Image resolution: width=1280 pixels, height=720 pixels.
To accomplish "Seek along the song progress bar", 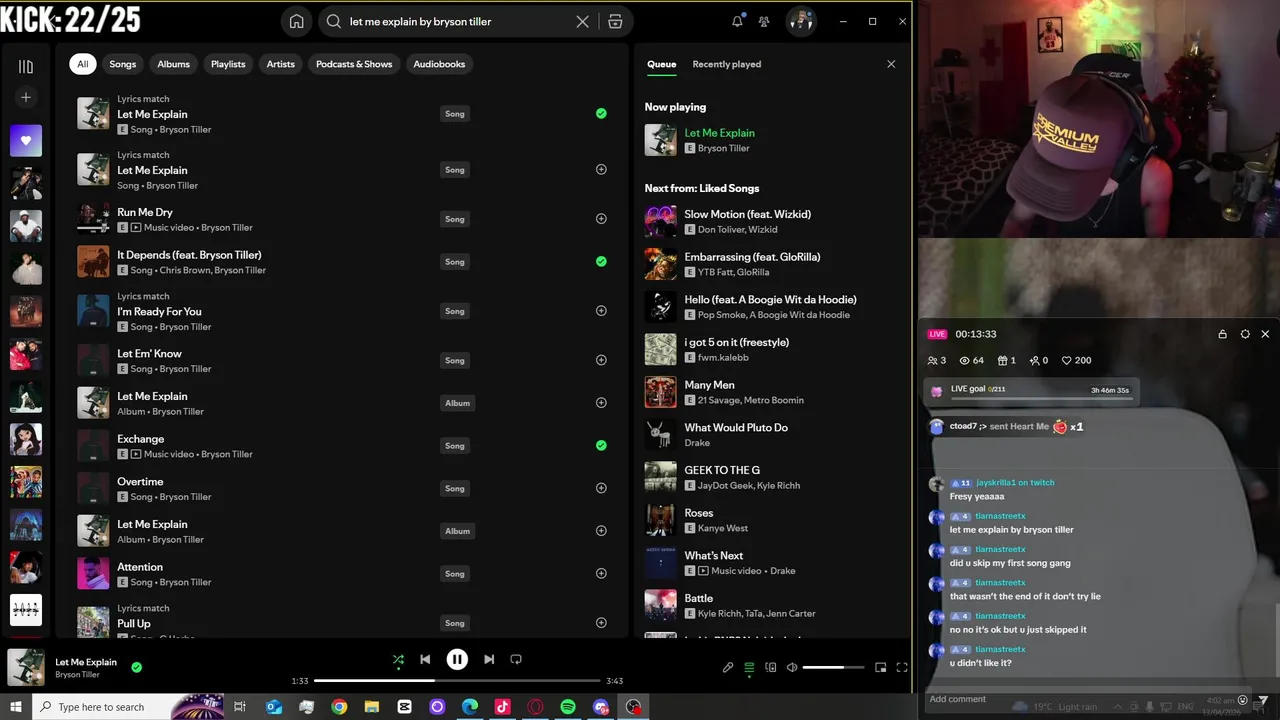I will click(457, 681).
